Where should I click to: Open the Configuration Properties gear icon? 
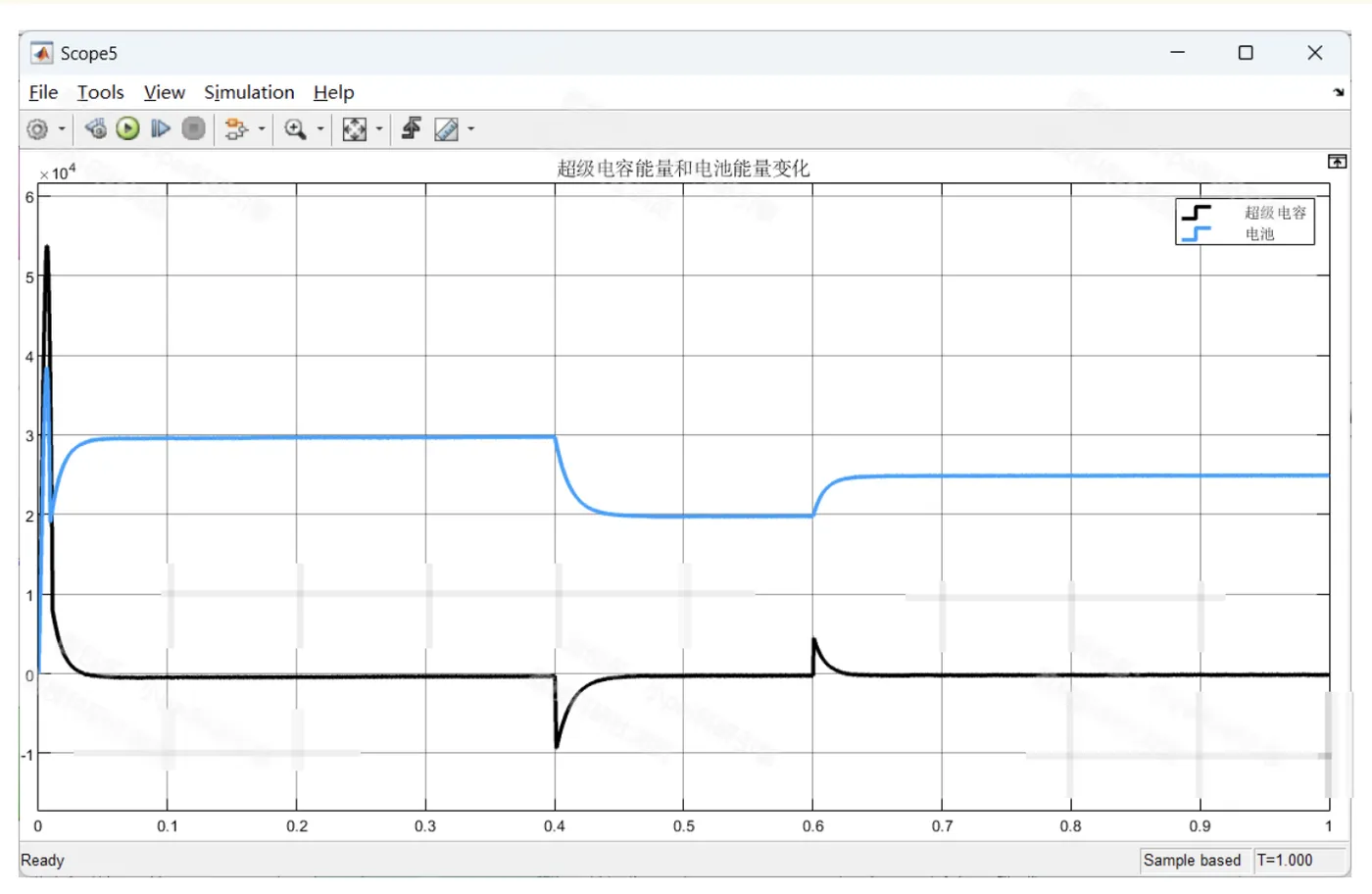[37, 129]
